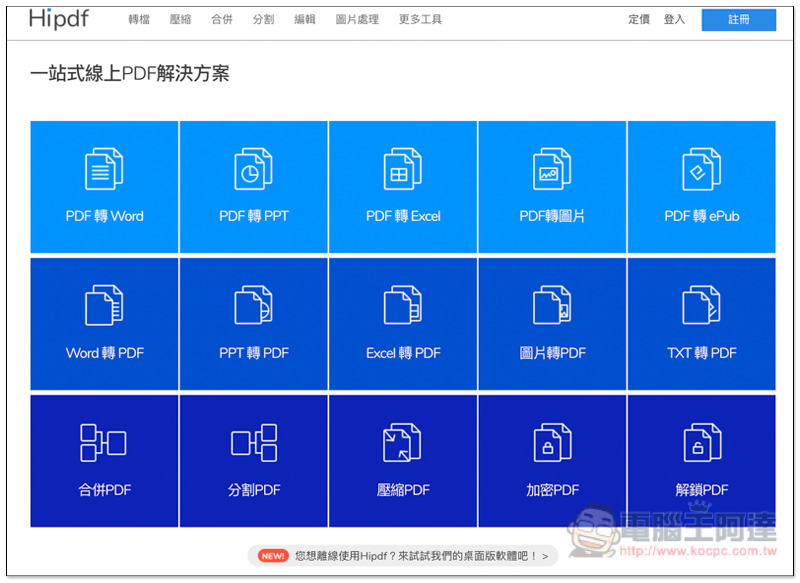Open the PDF 轉 PPT converter icon

(254, 169)
